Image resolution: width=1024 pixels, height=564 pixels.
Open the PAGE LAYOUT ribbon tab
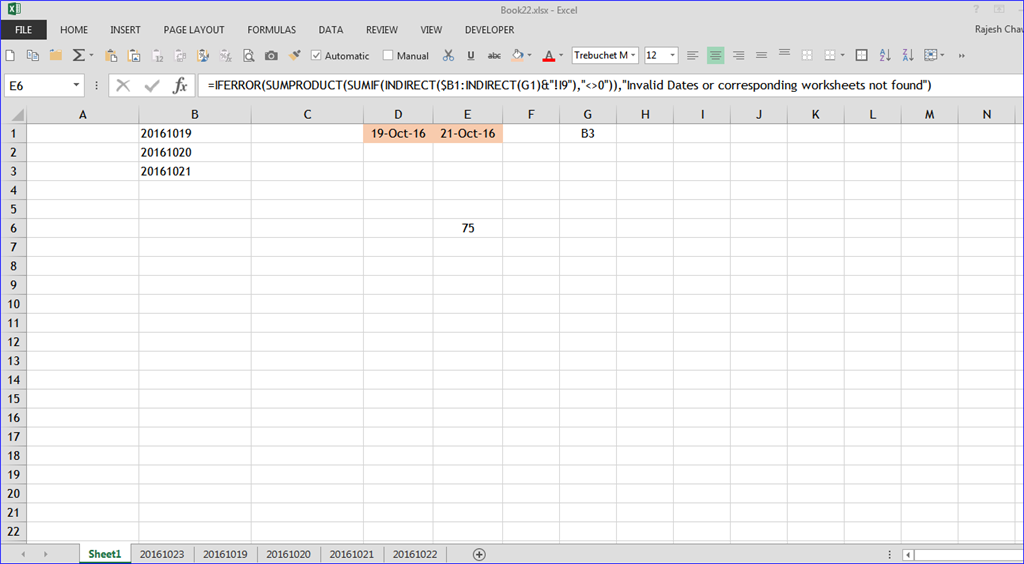(x=194, y=30)
